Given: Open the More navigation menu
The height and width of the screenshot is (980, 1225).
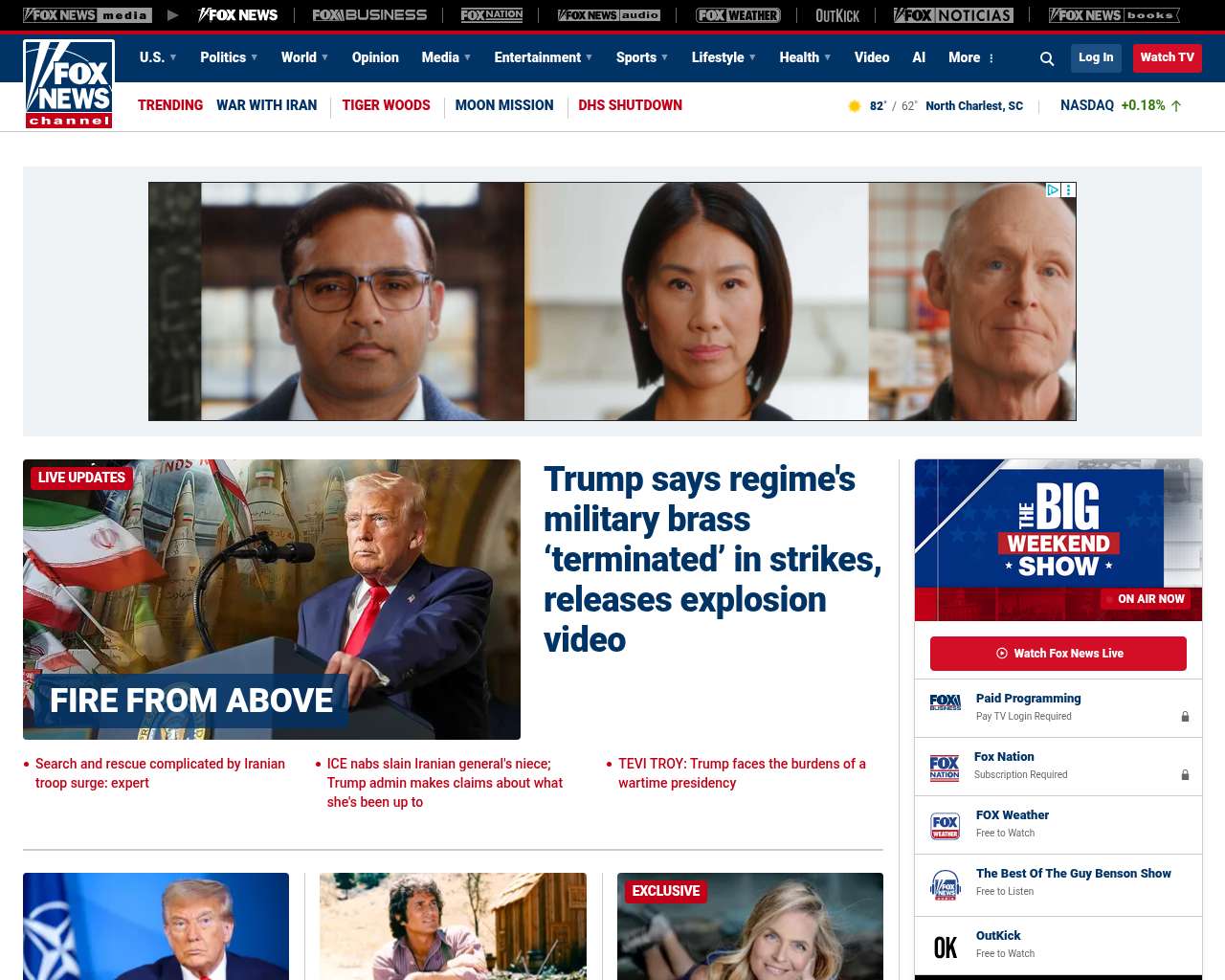Looking at the screenshot, I should tap(965, 57).
